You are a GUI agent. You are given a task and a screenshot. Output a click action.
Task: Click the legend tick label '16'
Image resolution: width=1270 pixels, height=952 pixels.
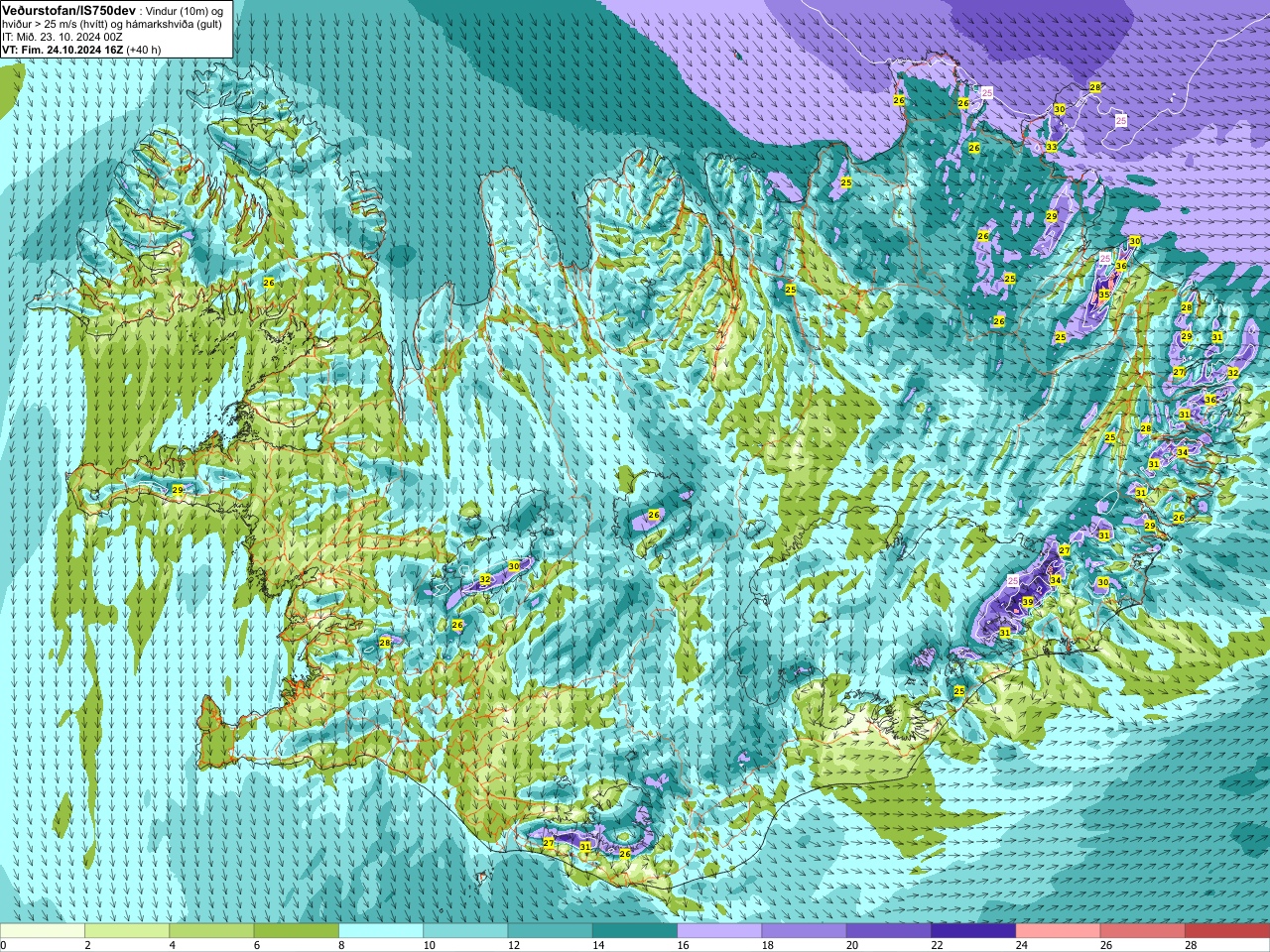683,945
